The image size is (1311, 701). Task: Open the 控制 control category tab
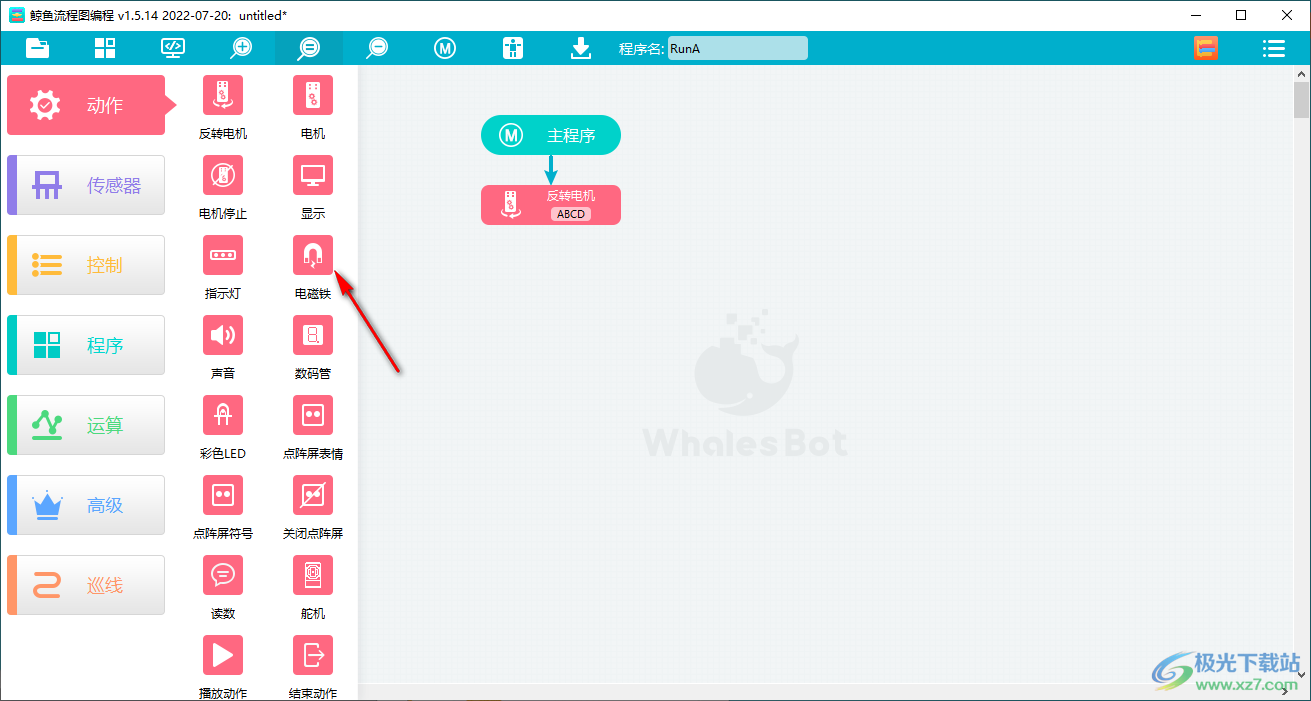[x=86, y=265]
